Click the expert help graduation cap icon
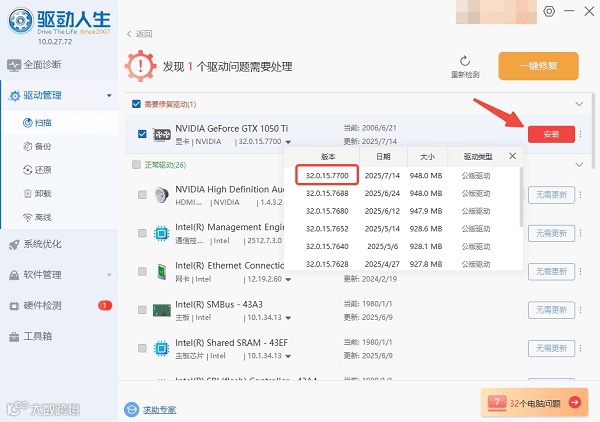Image resolution: width=600 pixels, height=422 pixels. click(132, 409)
